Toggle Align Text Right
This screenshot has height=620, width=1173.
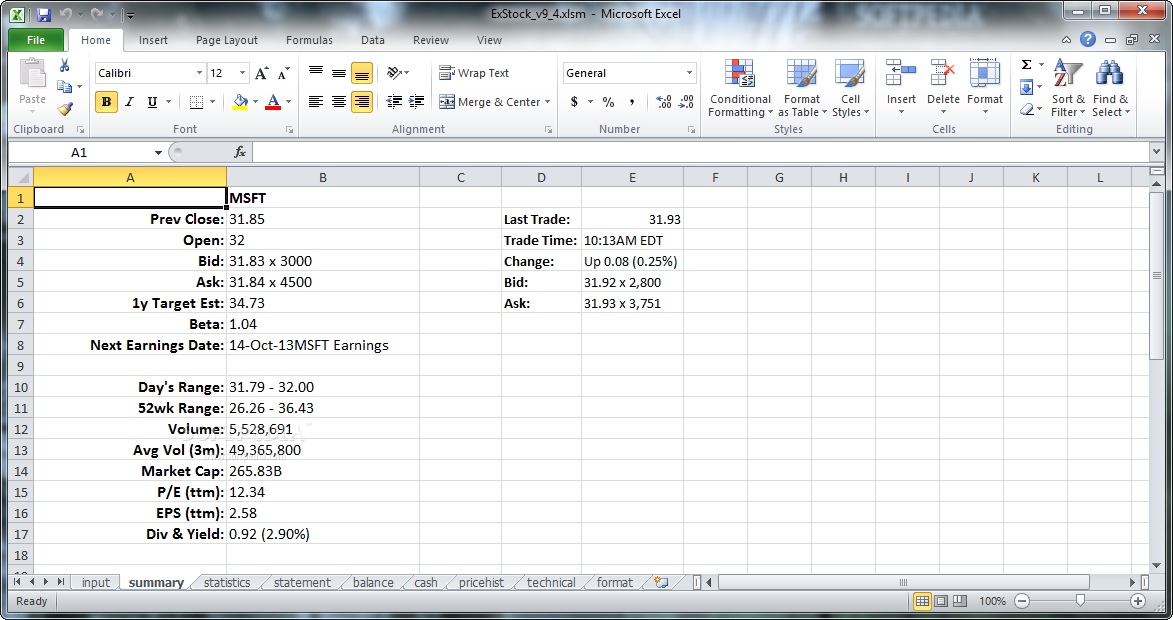[362, 102]
